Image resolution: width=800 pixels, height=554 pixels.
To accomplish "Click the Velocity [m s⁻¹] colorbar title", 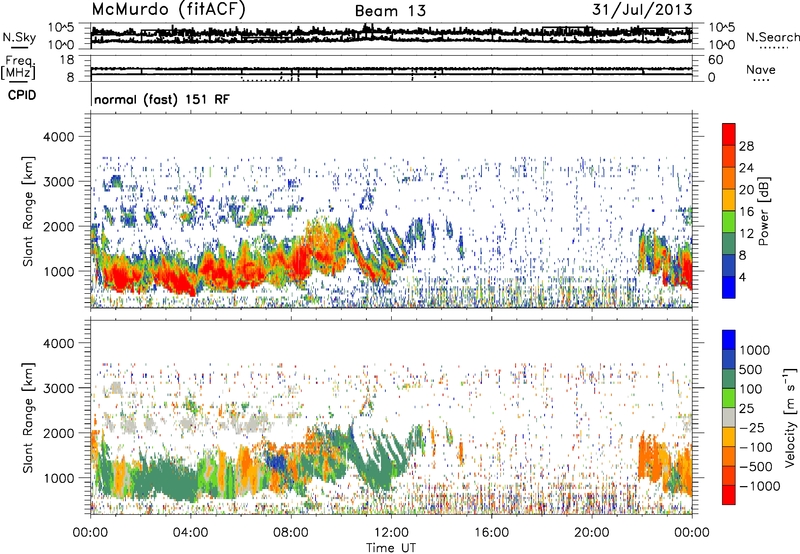I will click(x=790, y=417).
